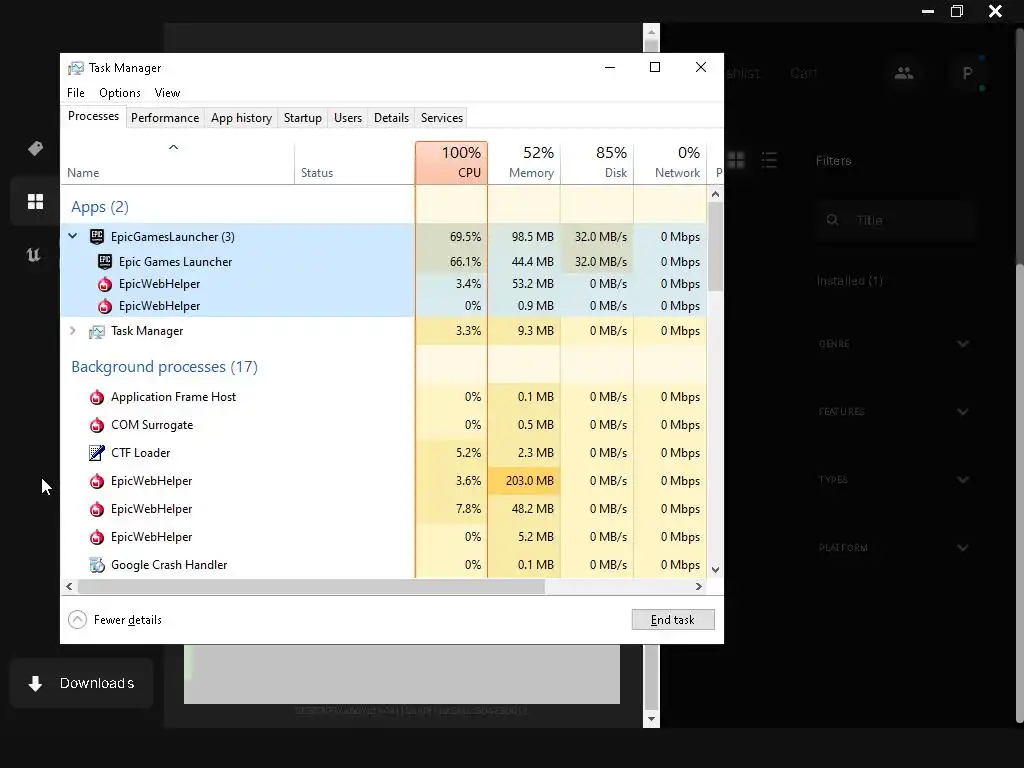Image resolution: width=1024 pixels, height=768 pixels.
Task: Switch to the Details tab
Action: tap(391, 118)
